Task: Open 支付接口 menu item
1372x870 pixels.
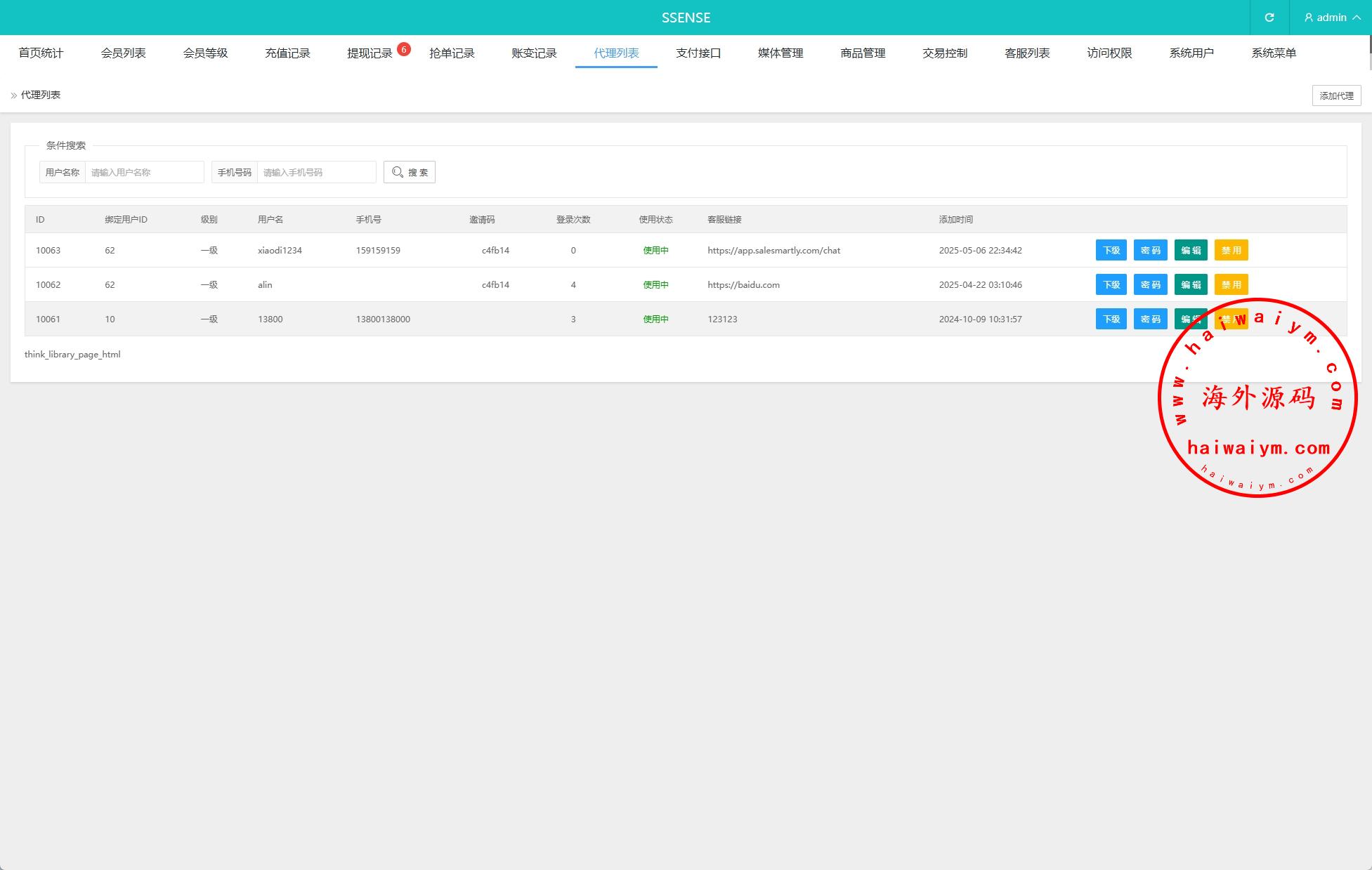Action: click(698, 53)
